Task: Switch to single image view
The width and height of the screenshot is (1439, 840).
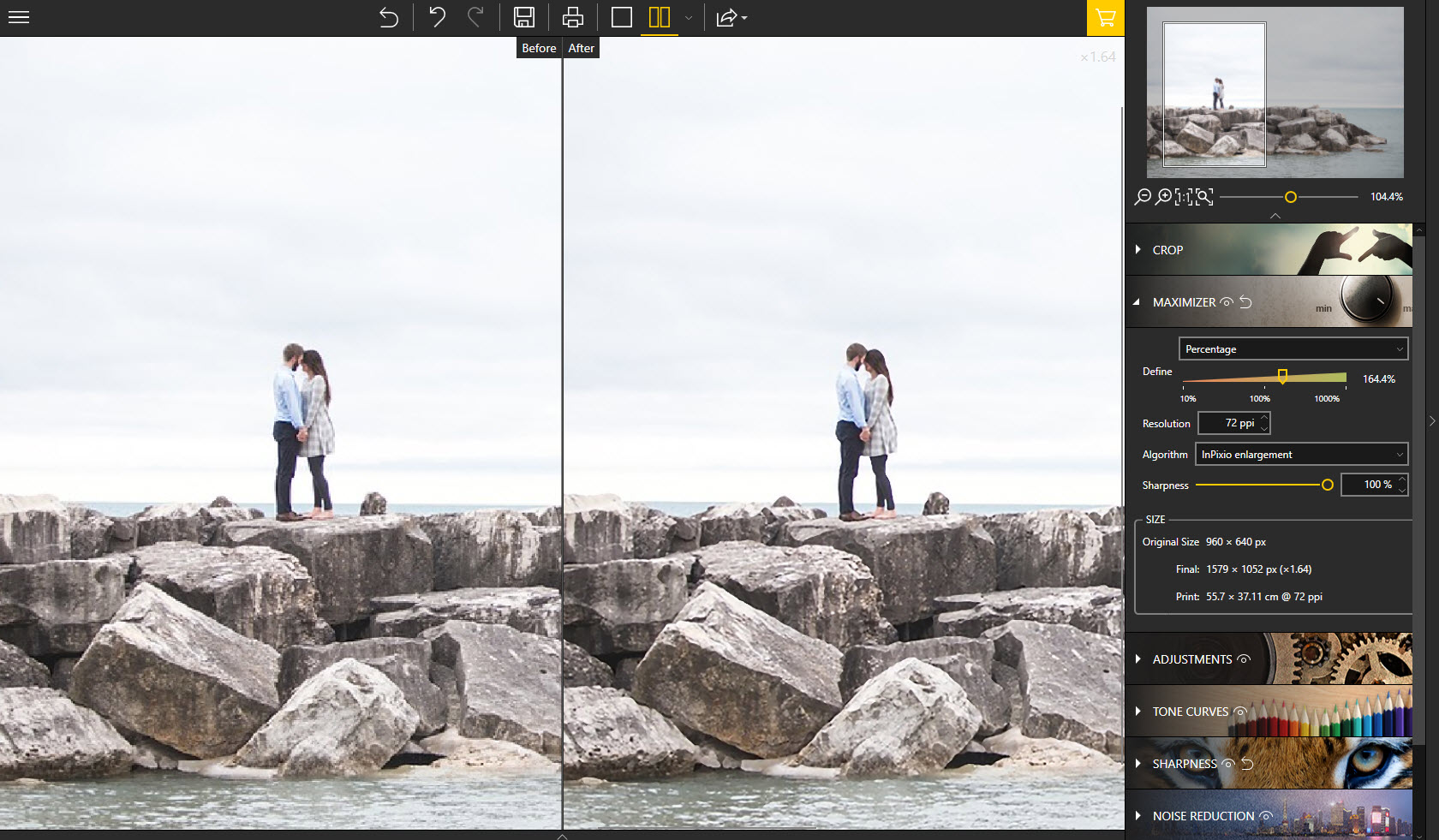Action: [x=622, y=17]
